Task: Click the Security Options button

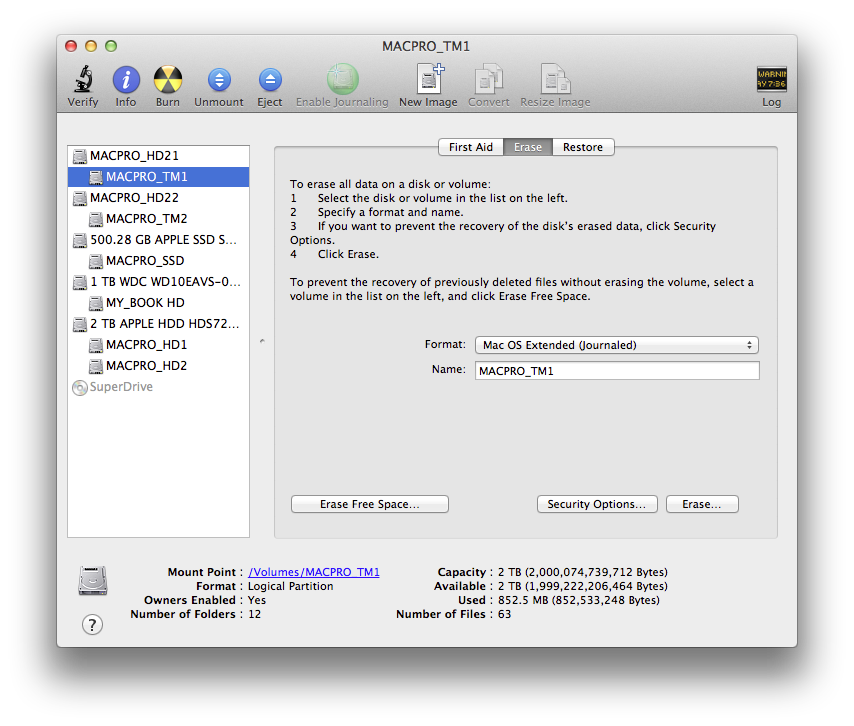Action: click(x=597, y=504)
